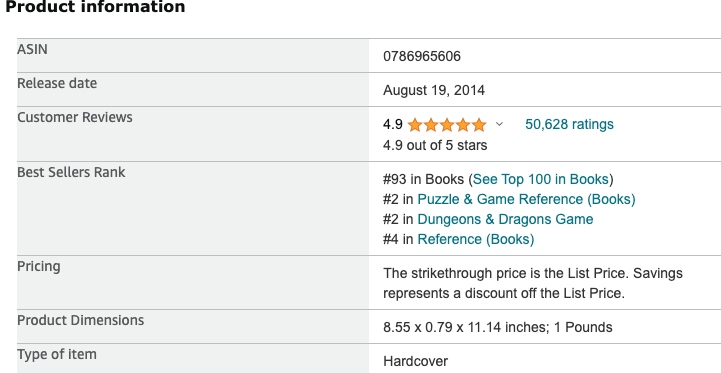The width and height of the screenshot is (721, 373).
Task: Click the strikethrough price explanation text
Action: (x=533, y=283)
